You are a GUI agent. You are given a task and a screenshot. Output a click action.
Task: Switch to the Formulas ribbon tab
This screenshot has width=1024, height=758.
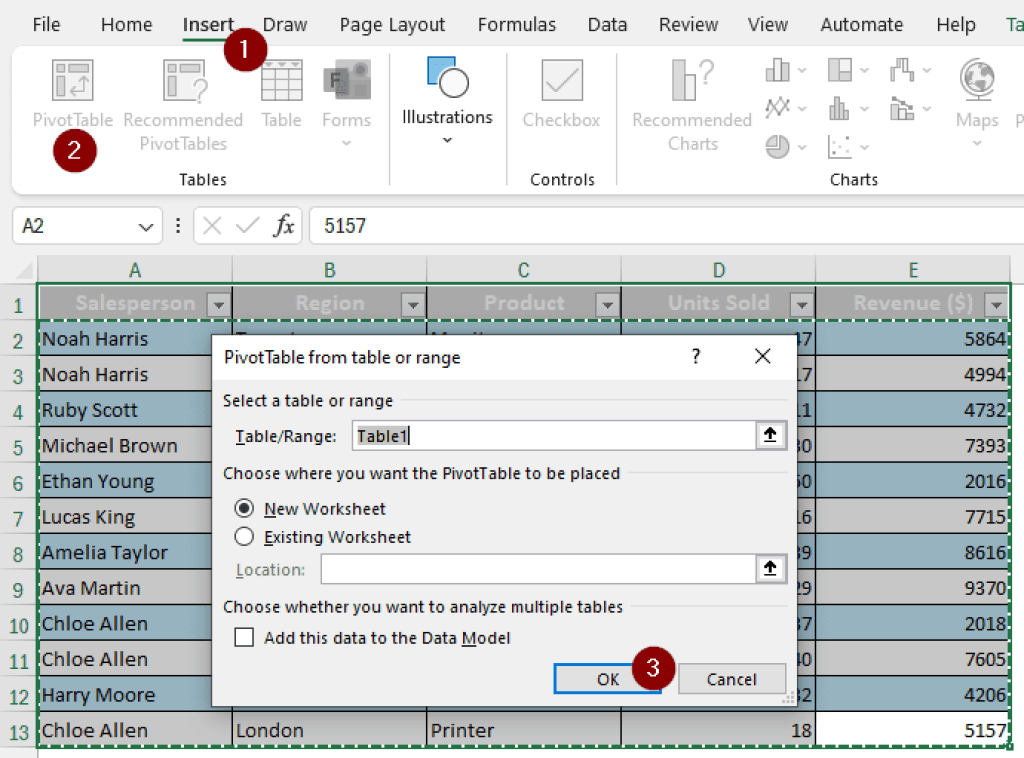pos(516,24)
